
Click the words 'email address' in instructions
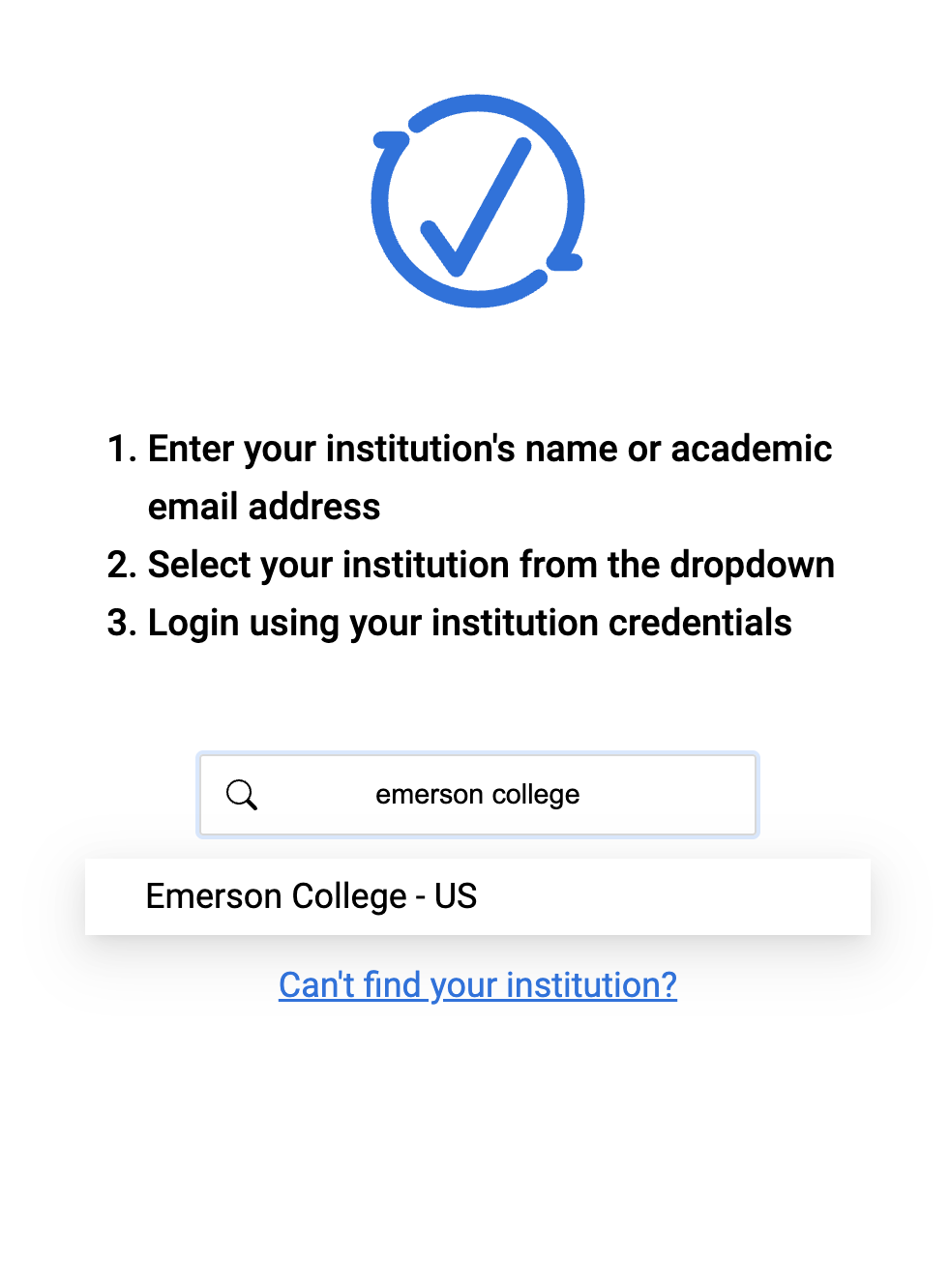(264, 507)
